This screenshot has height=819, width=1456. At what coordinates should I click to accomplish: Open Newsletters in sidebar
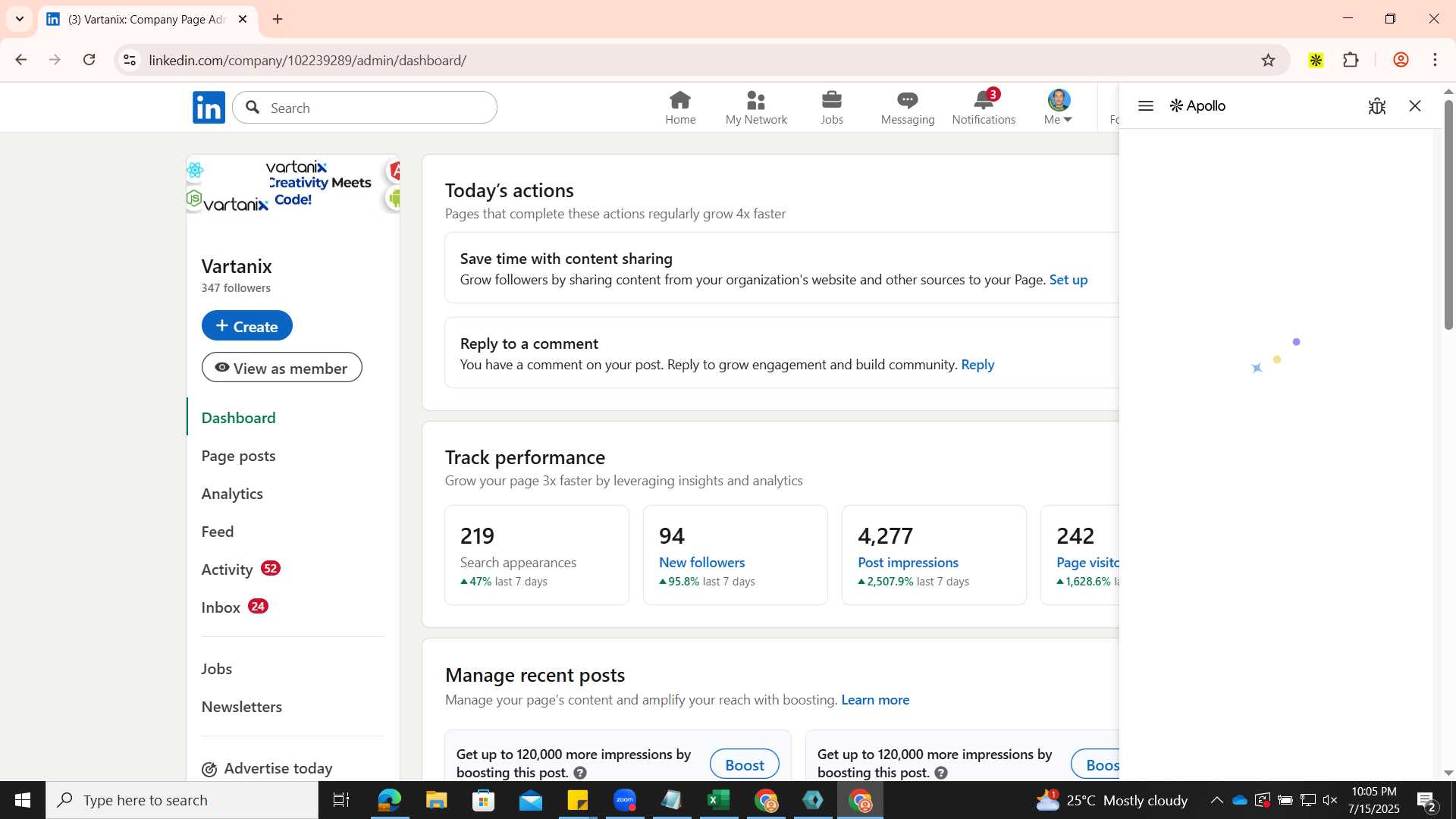pos(242,707)
